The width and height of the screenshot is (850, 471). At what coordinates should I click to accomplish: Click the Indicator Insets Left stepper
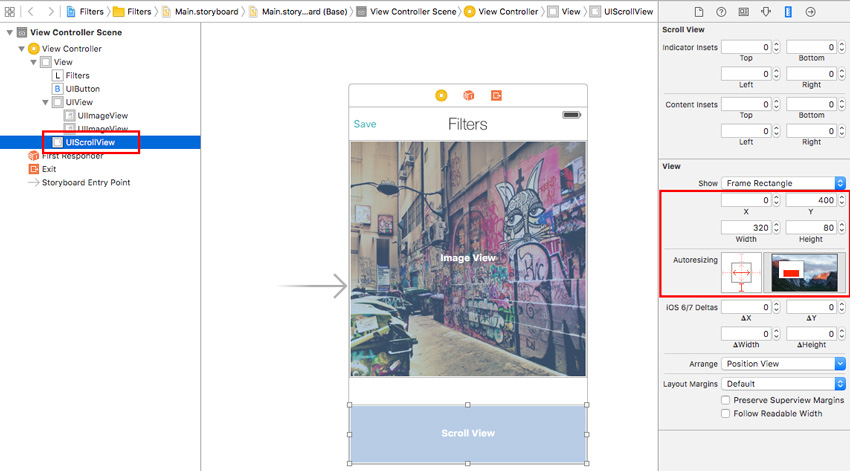(x=776, y=74)
